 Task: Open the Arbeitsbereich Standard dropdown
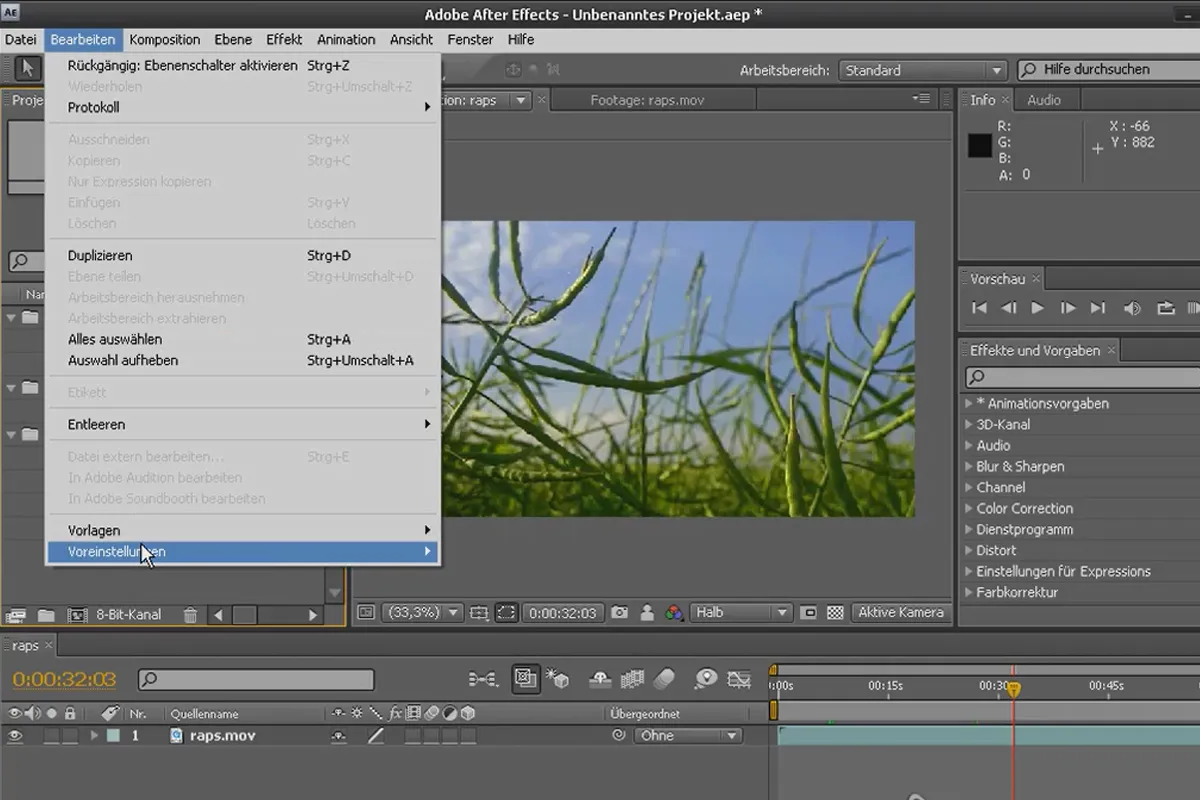[x=922, y=70]
